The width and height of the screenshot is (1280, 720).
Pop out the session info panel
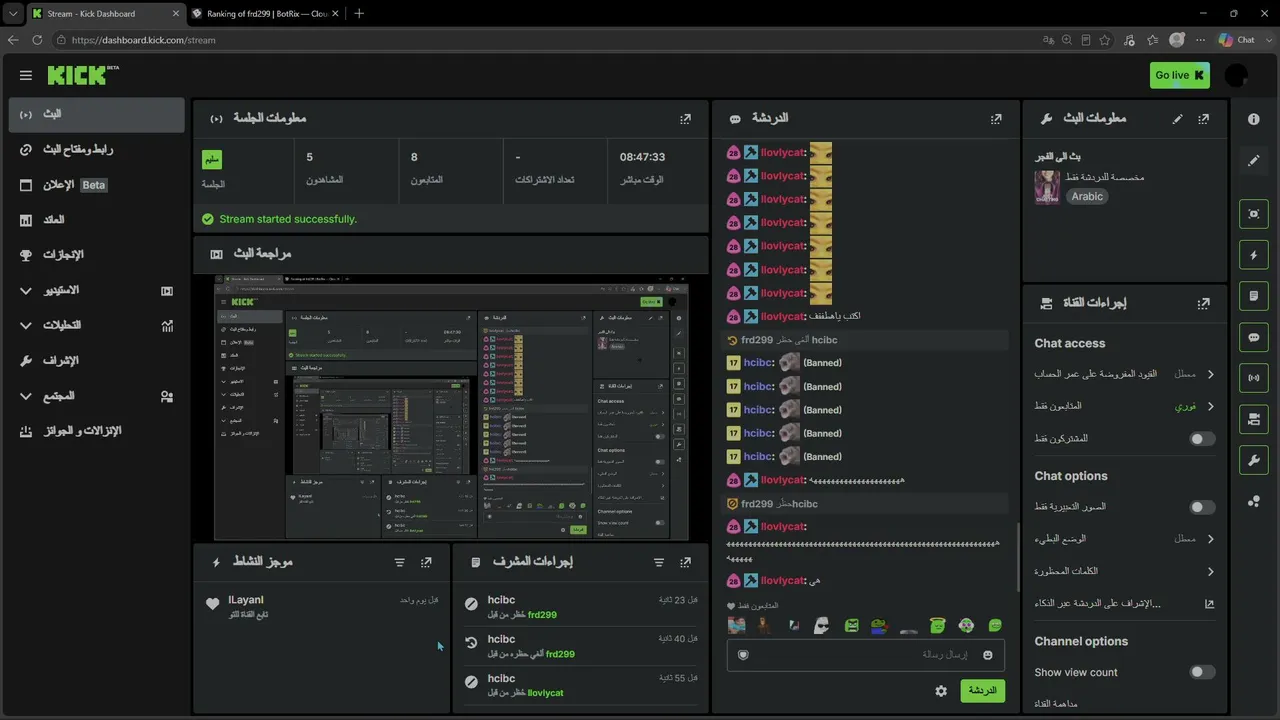pos(685,118)
